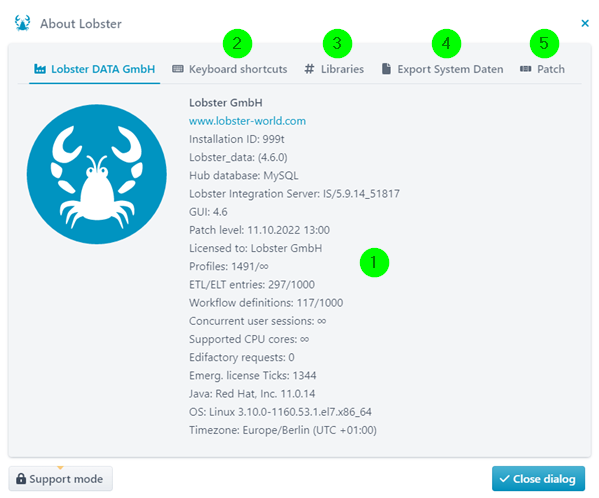Open the Keyboard shortcuts tab

click(230, 69)
